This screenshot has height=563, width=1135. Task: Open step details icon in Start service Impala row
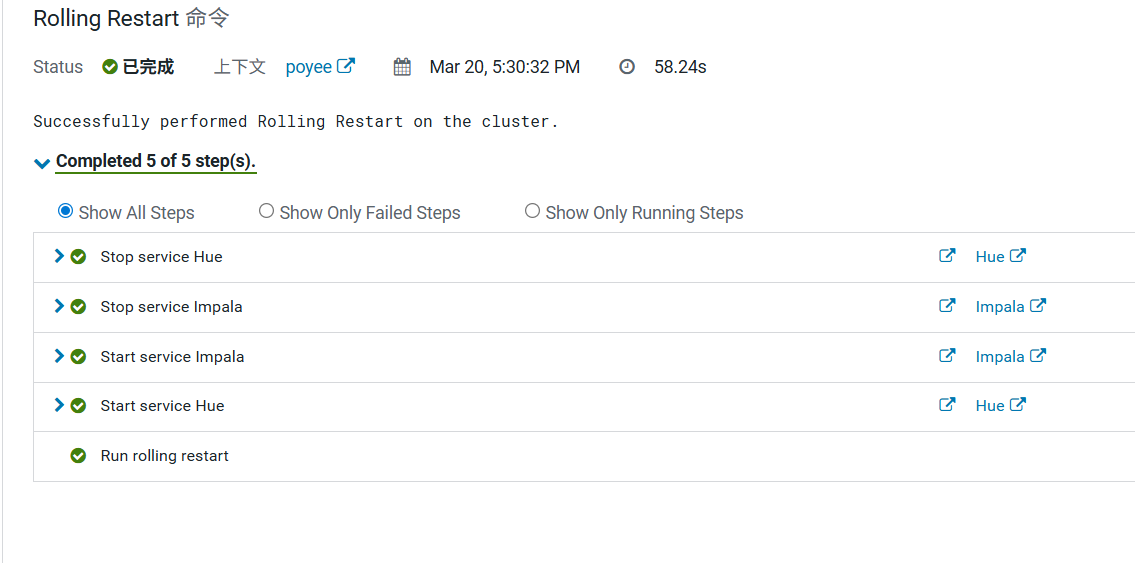point(947,356)
